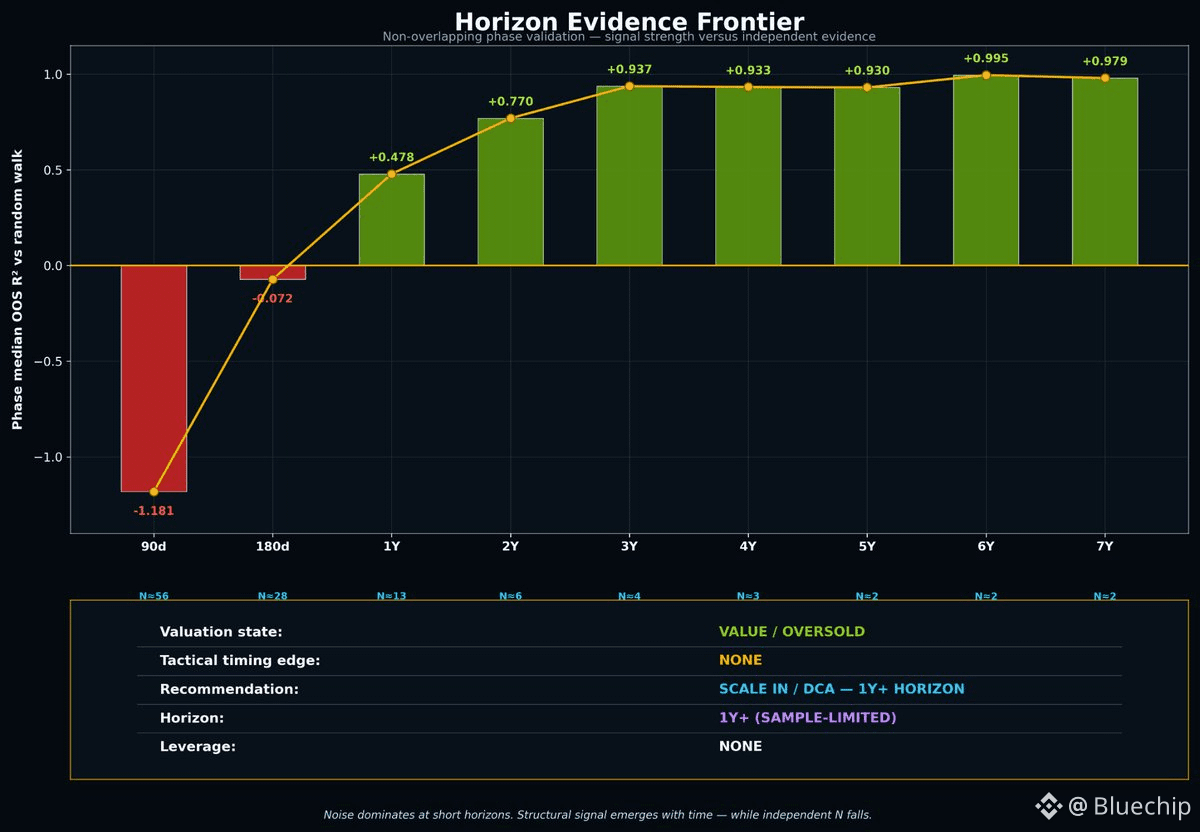Click the value label -1.181
The width and height of the screenshot is (1200, 832).
click(x=154, y=511)
